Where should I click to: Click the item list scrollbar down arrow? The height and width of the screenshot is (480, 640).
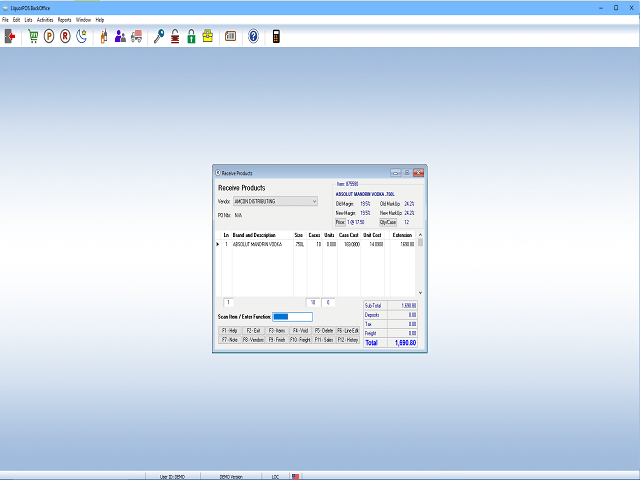coord(420,293)
